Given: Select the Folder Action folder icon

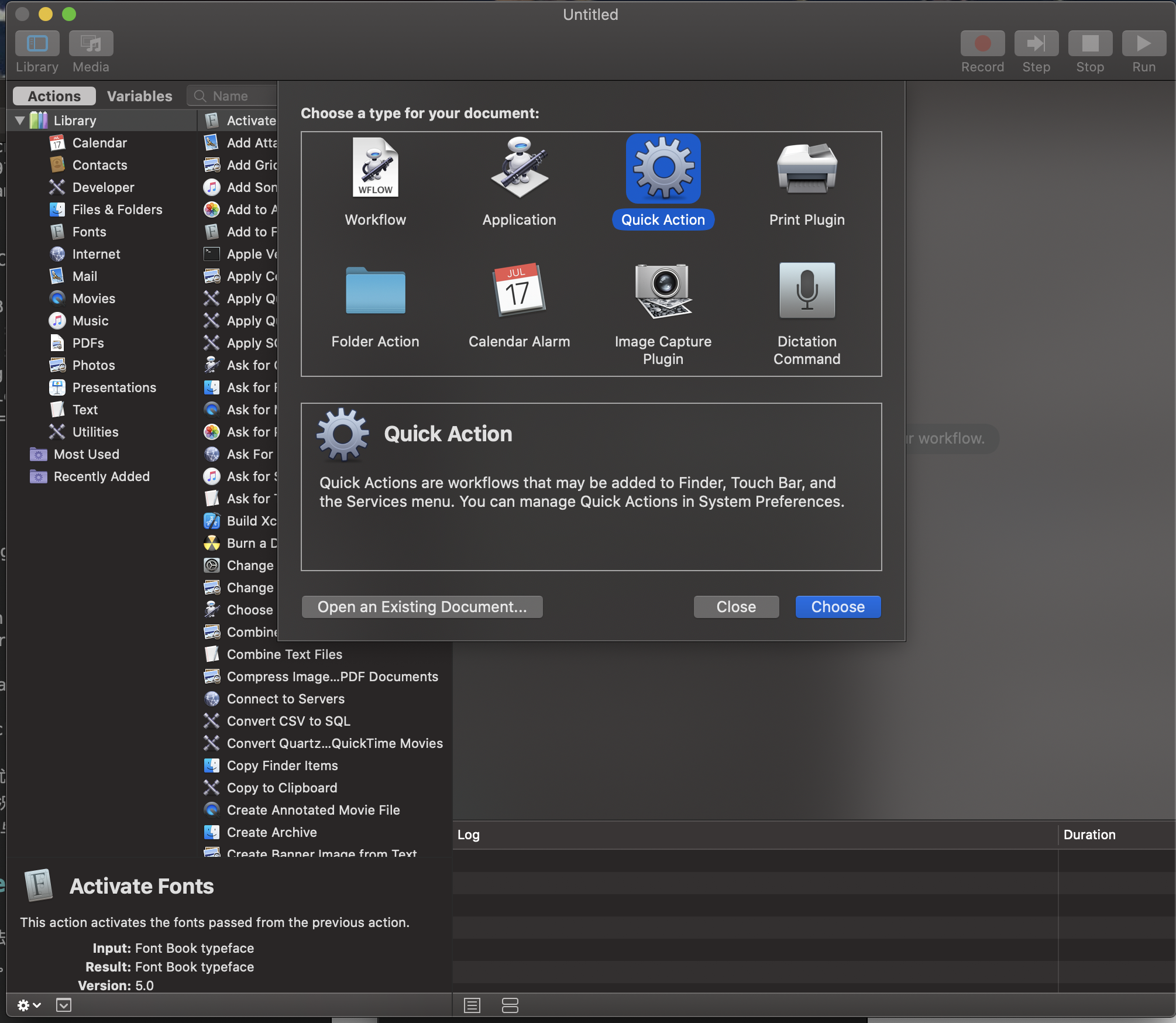Looking at the screenshot, I should coord(375,290).
